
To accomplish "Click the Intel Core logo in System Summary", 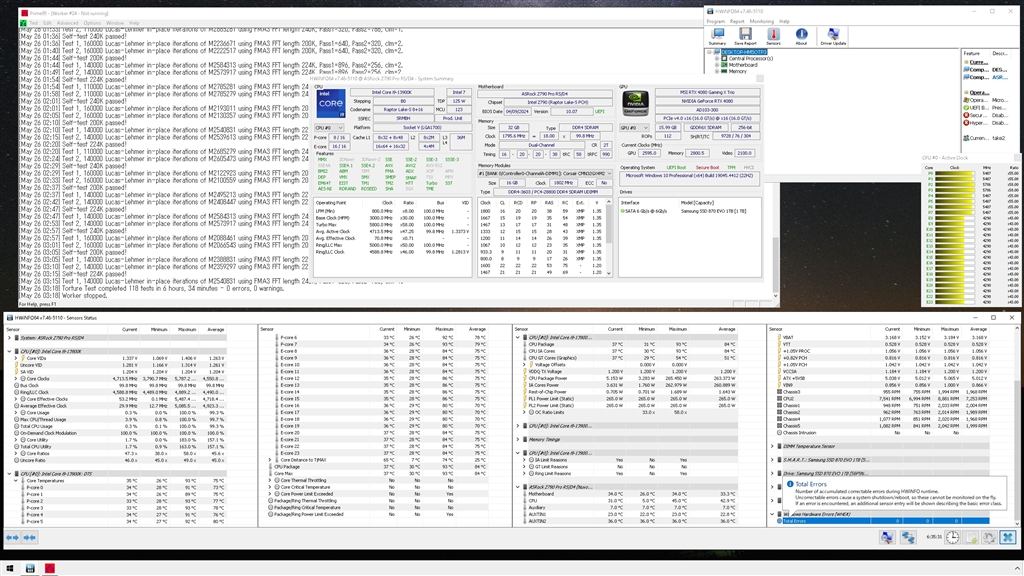I will [x=331, y=104].
